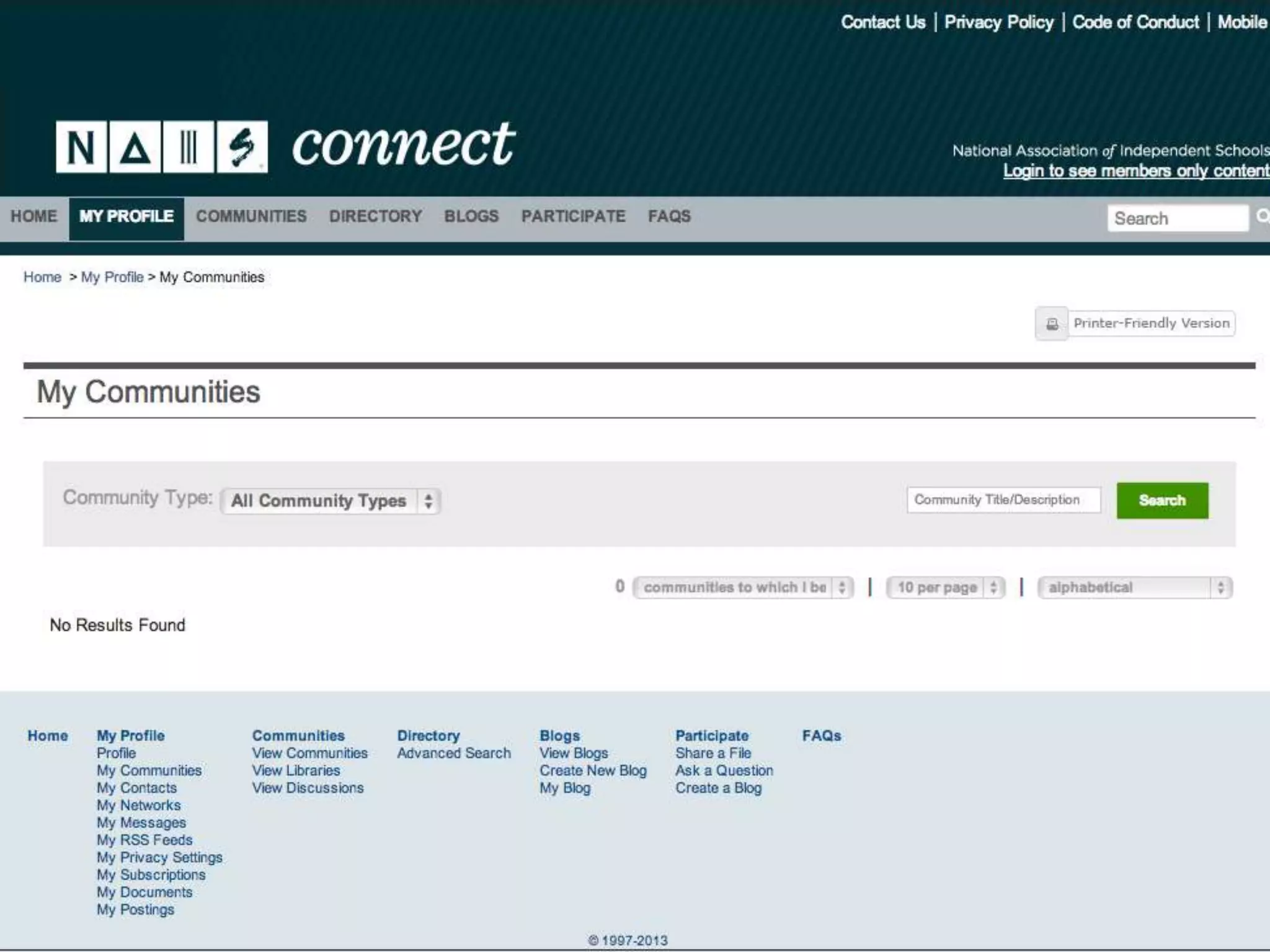Change the 10 per page dropdown

point(945,588)
